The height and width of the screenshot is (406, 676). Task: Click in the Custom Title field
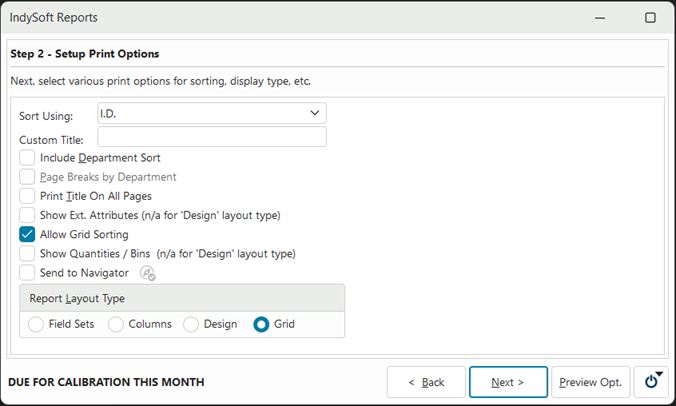(x=212, y=137)
